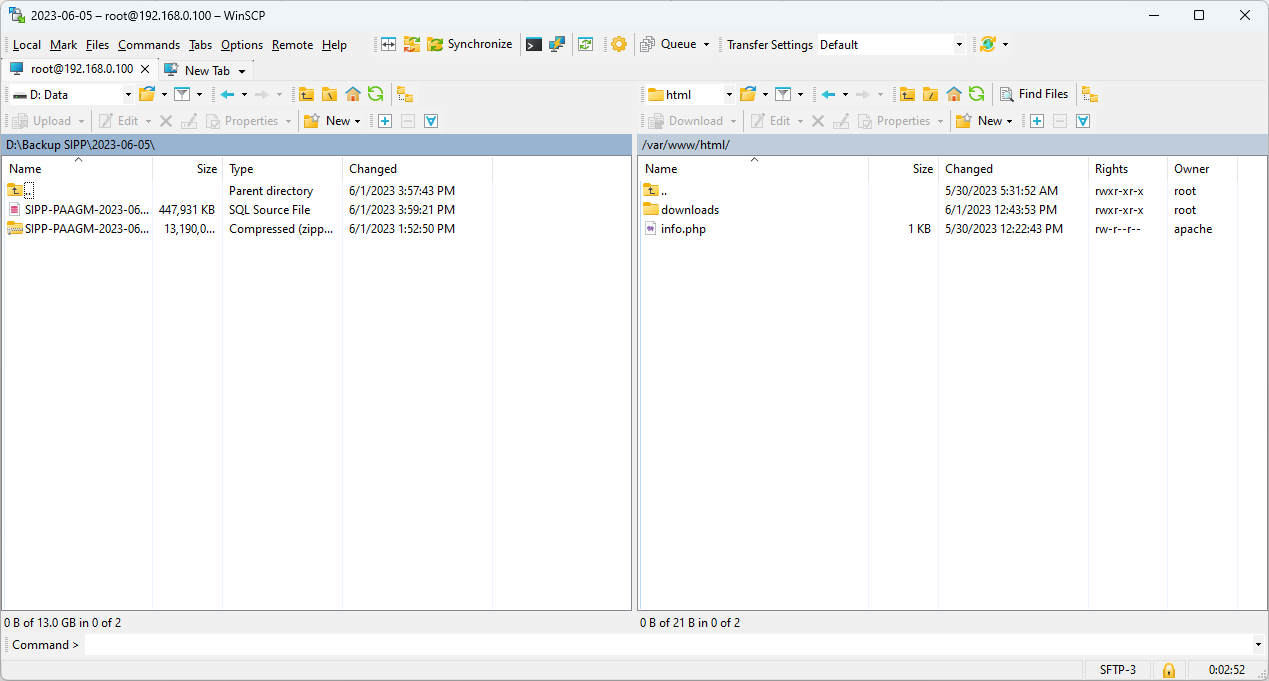Open the terminal console icon
Image resolution: width=1269 pixels, height=681 pixels.
point(534,44)
